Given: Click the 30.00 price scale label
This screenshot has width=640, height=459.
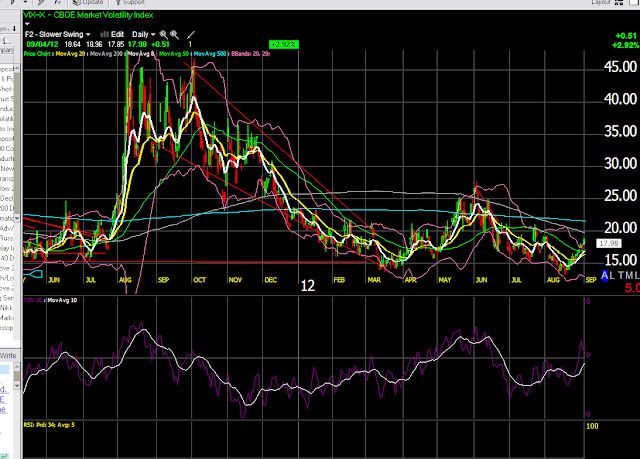Looking at the screenshot, I should click(x=620, y=164).
